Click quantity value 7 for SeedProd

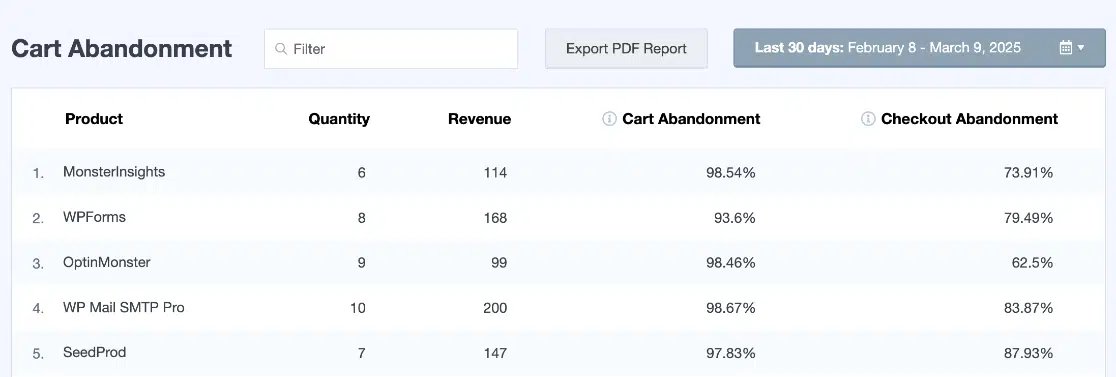tap(362, 353)
